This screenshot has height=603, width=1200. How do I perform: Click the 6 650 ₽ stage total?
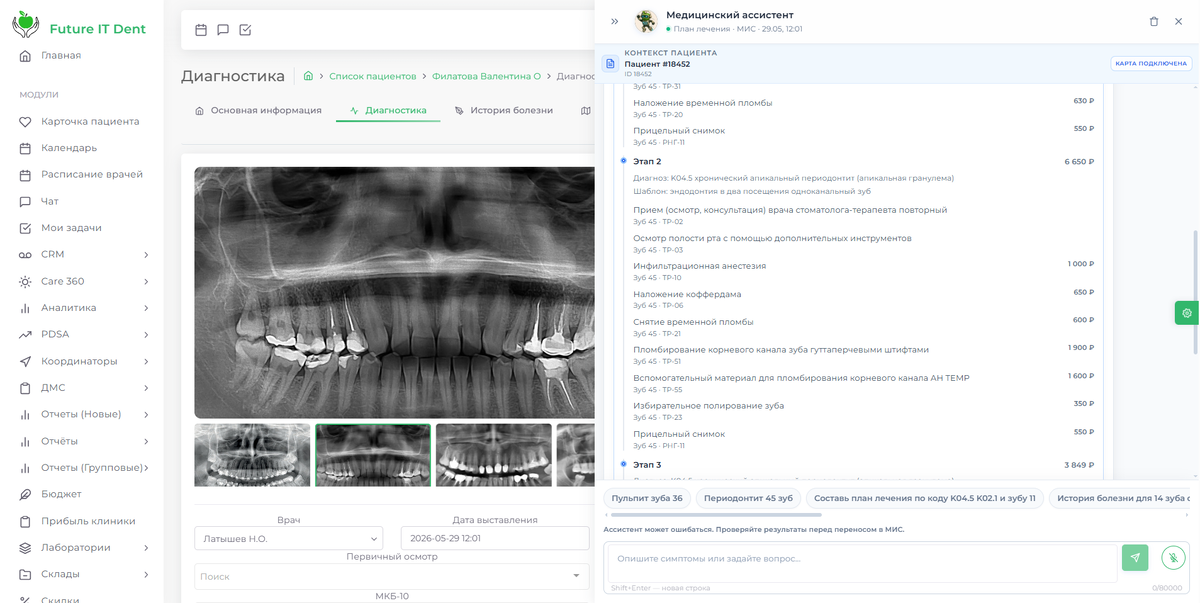(x=1079, y=161)
